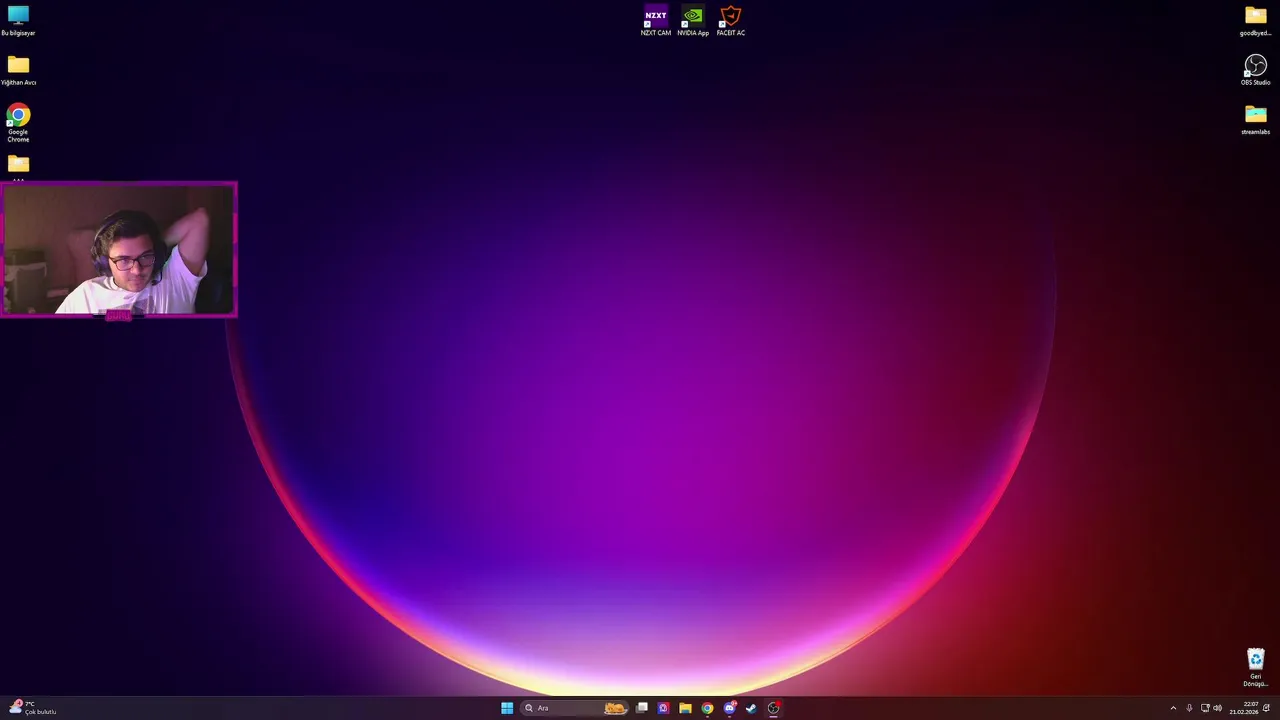The height and width of the screenshot is (720, 1280).
Task: Open the notification bell in taskbar
Action: 1266,708
